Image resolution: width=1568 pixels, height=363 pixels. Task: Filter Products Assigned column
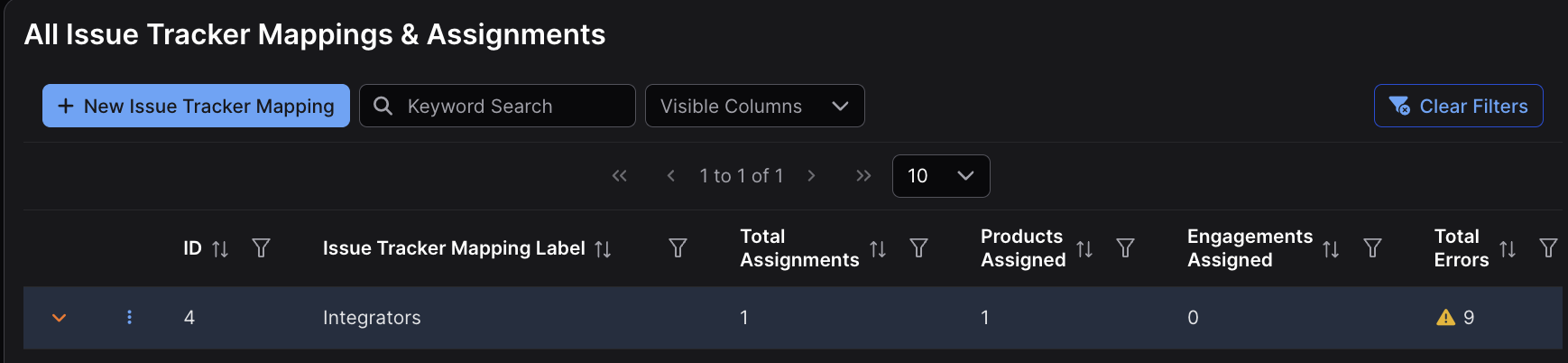click(x=1125, y=248)
